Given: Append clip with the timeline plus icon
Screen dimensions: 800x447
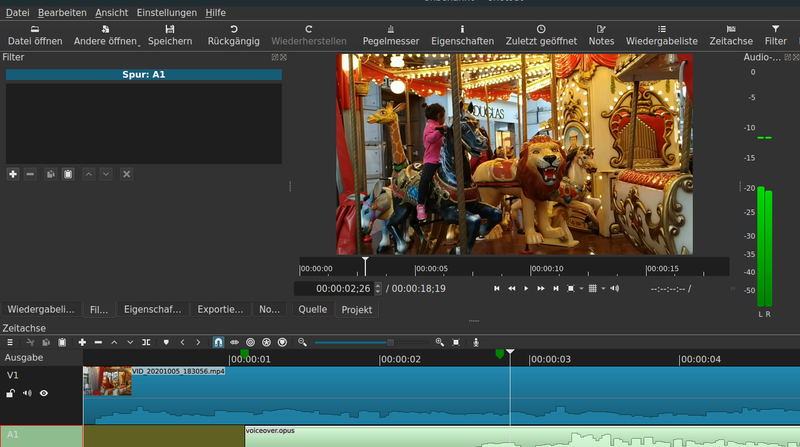Looking at the screenshot, I should click(x=82, y=342).
